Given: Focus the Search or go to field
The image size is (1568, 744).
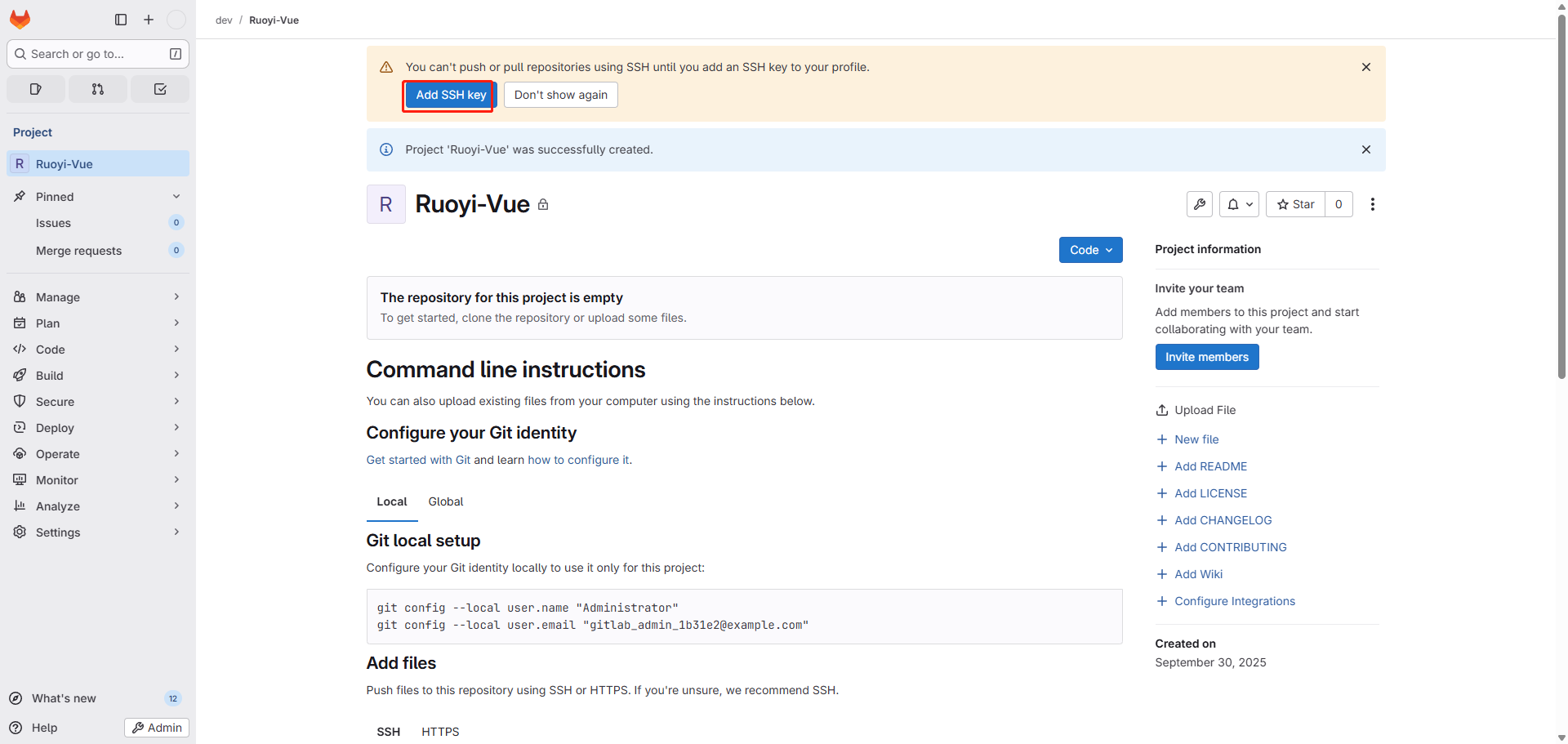Looking at the screenshot, I should tap(98, 54).
